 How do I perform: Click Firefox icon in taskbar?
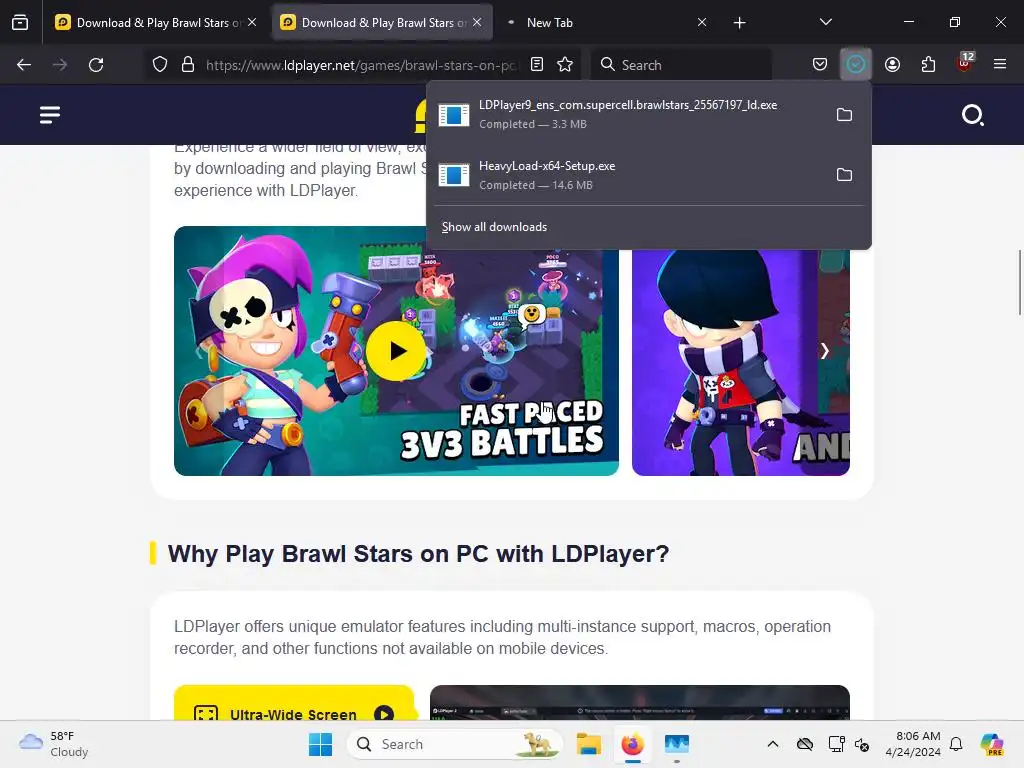coord(632,744)
